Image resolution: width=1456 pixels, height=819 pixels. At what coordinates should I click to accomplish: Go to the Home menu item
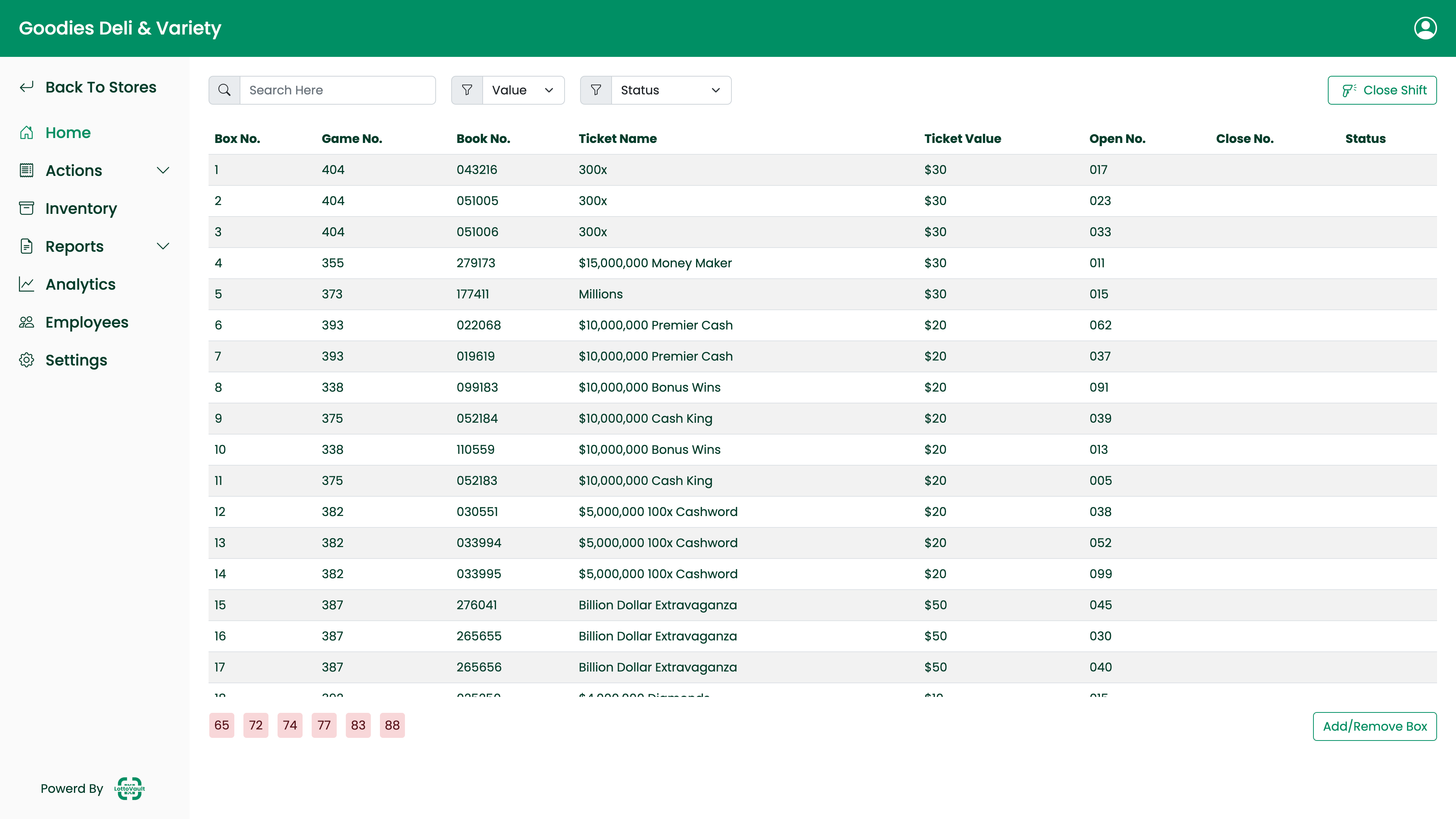tap(68, 133)
